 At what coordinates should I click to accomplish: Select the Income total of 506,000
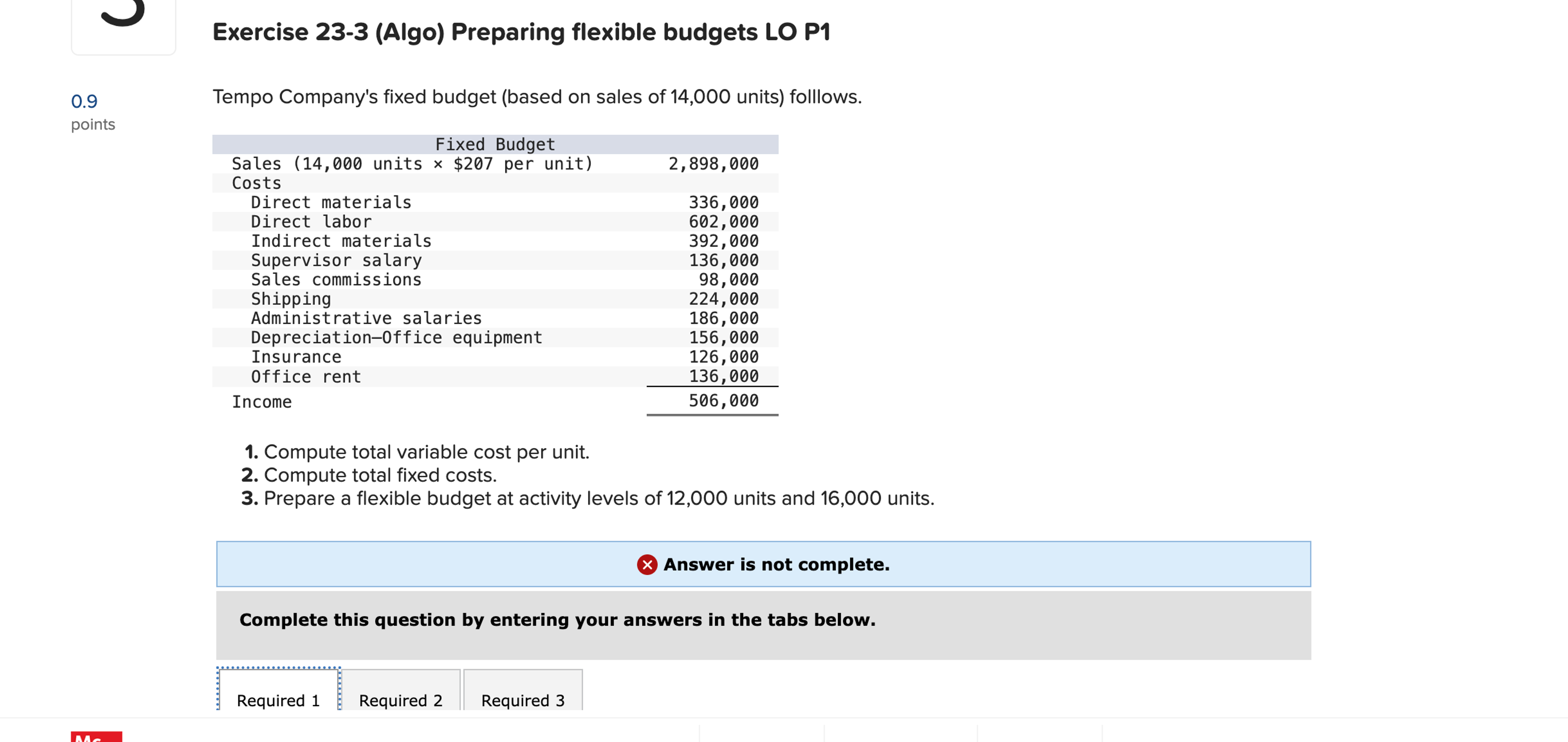724,401
